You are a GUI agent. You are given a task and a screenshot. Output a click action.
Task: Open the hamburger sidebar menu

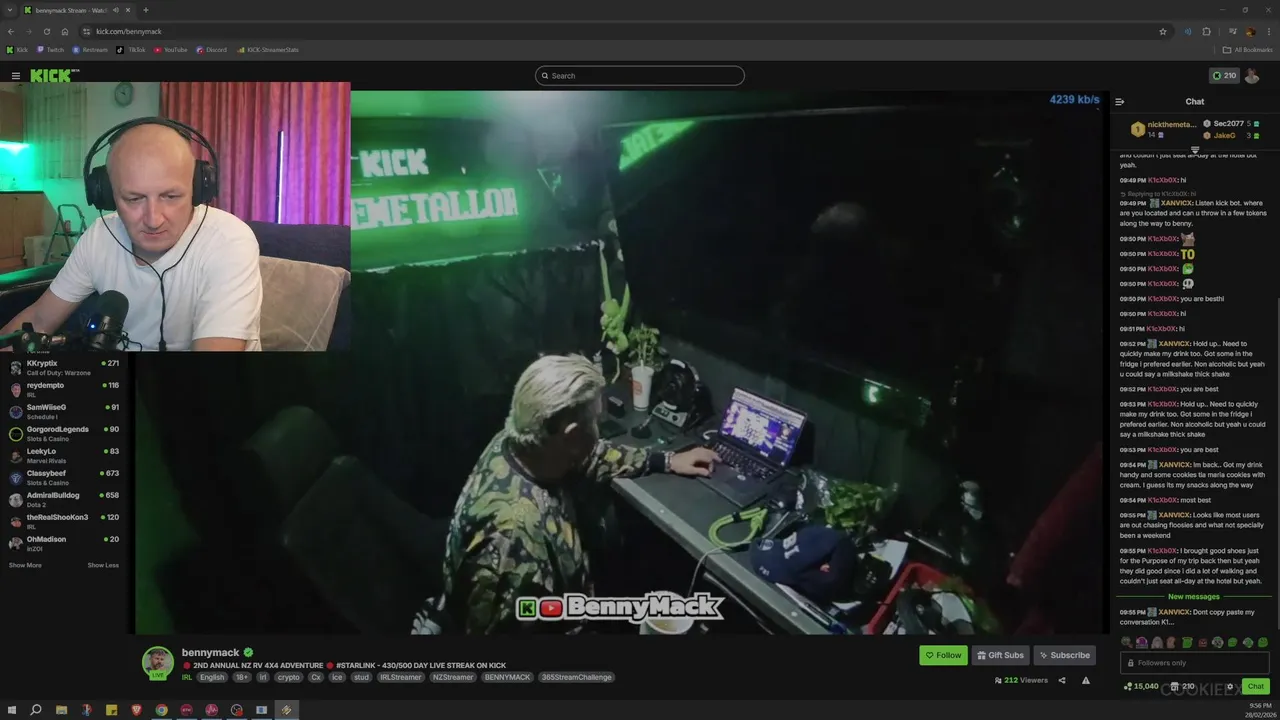pos(15,76)
